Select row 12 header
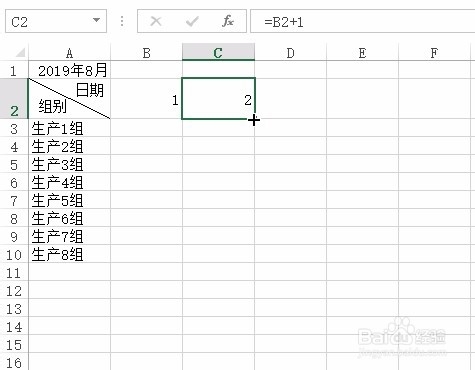The image size is (475, 370). (x=14, y=290)
